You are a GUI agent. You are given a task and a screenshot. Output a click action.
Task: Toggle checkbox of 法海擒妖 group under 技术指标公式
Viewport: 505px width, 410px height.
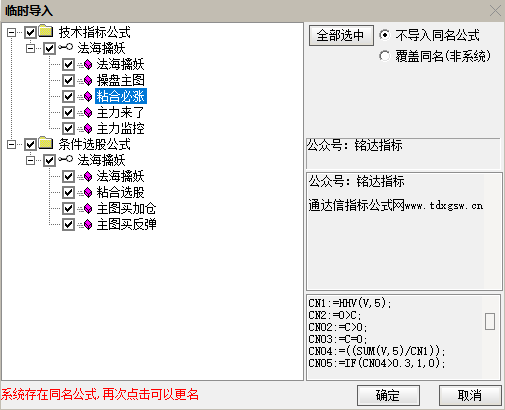(x=49, y=49)
